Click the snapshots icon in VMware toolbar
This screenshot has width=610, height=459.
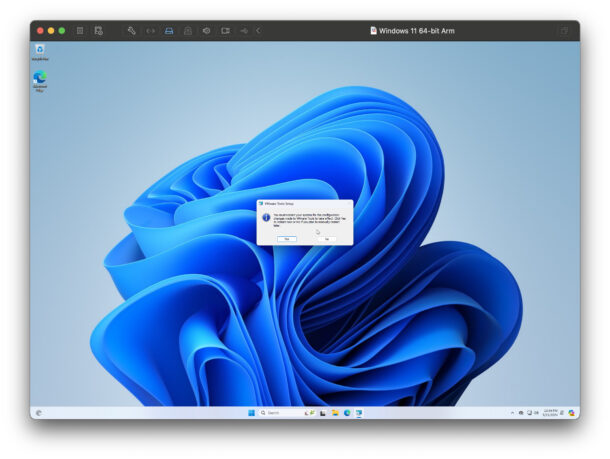[98, 31]
